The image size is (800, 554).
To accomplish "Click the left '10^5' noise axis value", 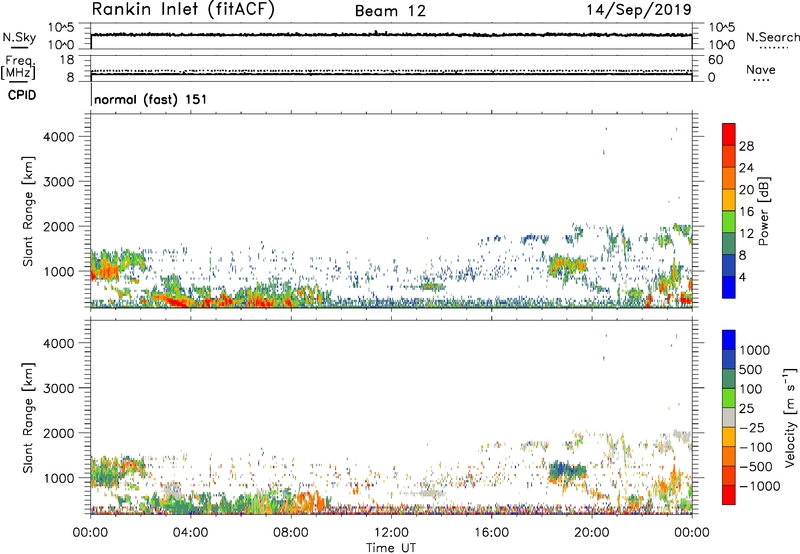I will [x=61, y=28].
